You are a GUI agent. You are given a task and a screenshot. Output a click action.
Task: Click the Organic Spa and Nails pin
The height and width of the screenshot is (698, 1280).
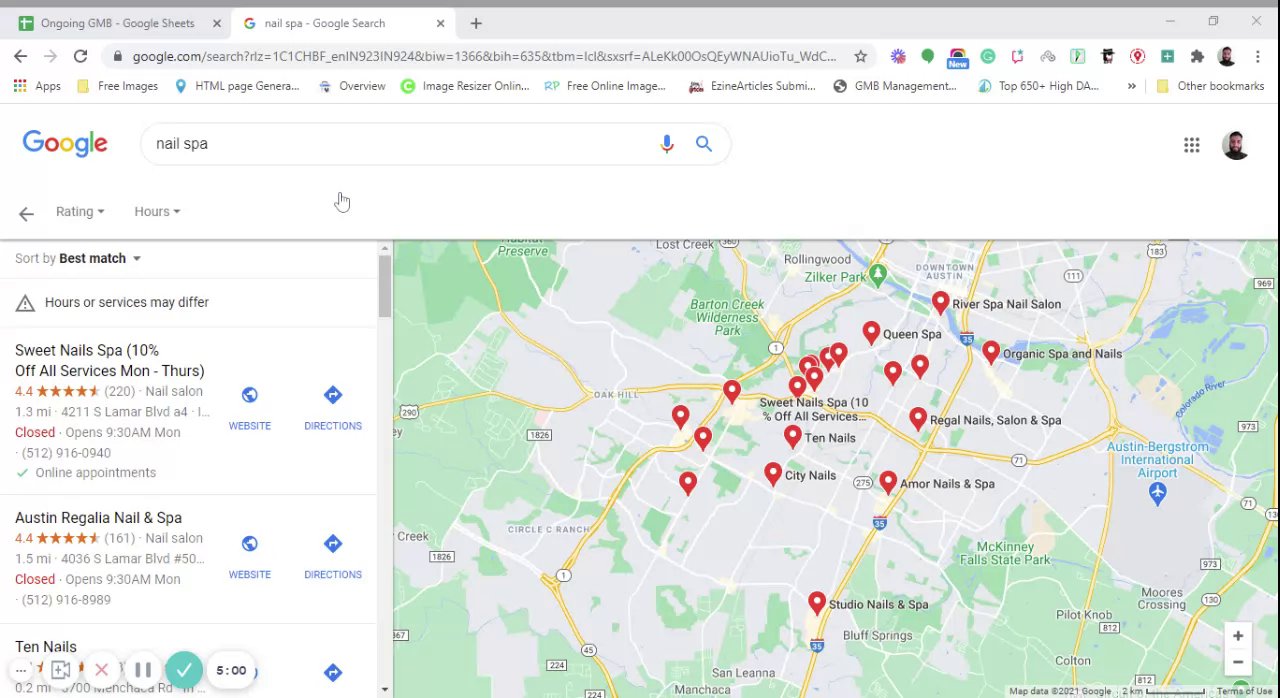click(990, 351)
